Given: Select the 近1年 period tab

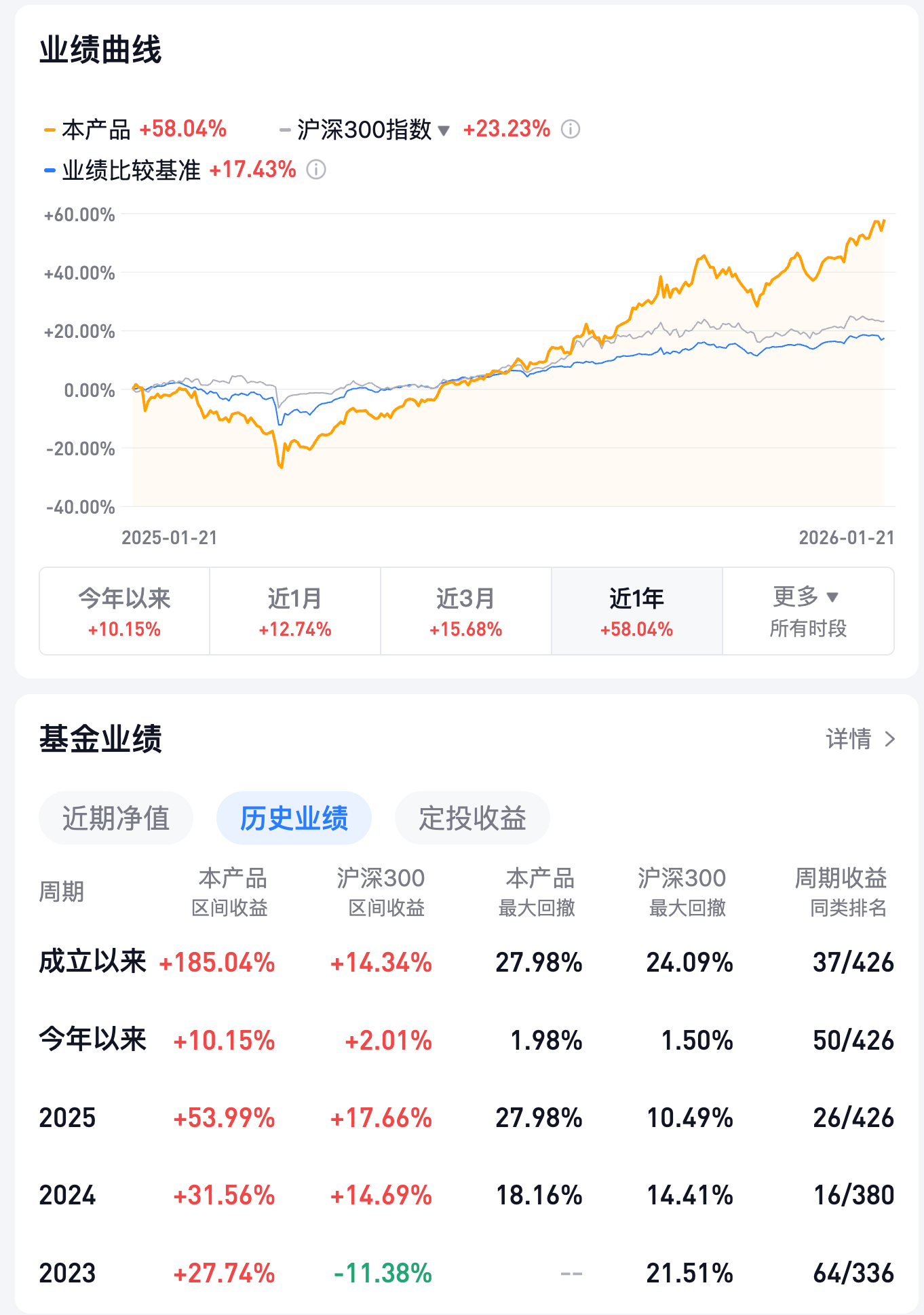Looking at the screenshot, I should (x=636, y=611).
